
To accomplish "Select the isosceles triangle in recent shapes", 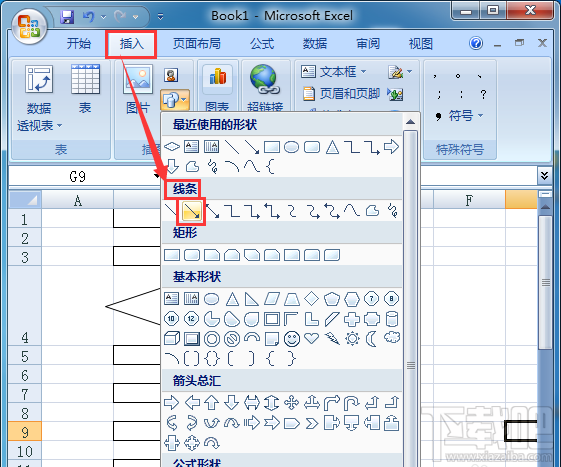I will coord(332,147).
